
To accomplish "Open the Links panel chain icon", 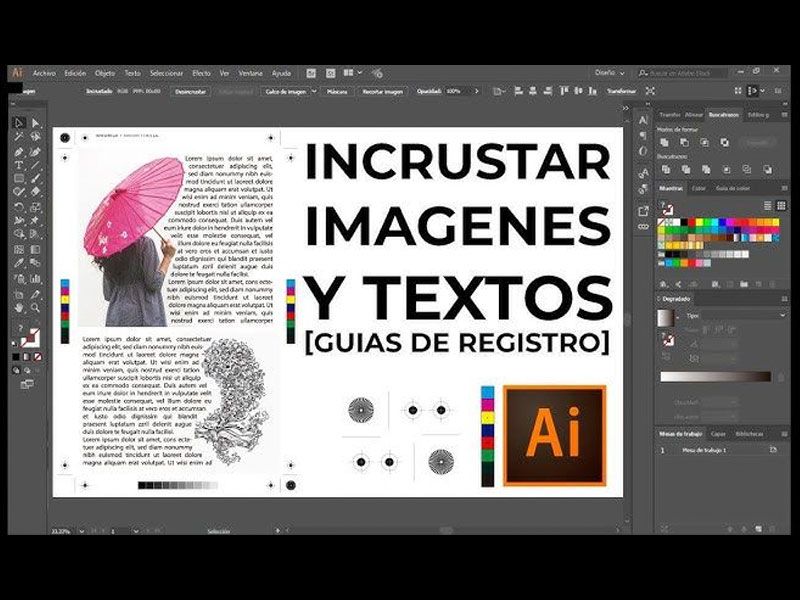I will [x=643, y=226].
